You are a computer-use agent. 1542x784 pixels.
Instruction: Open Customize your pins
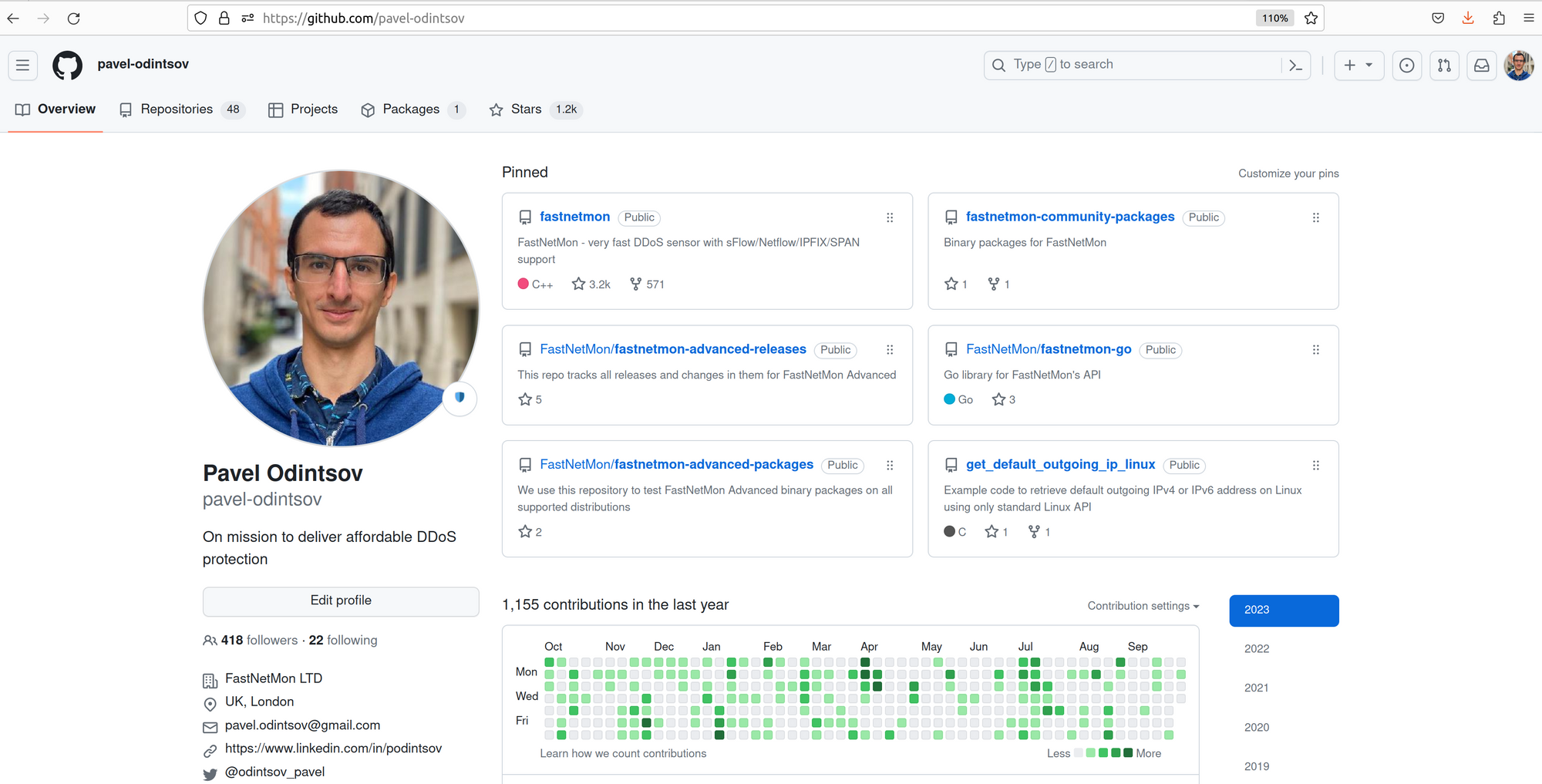point(1288,173)
